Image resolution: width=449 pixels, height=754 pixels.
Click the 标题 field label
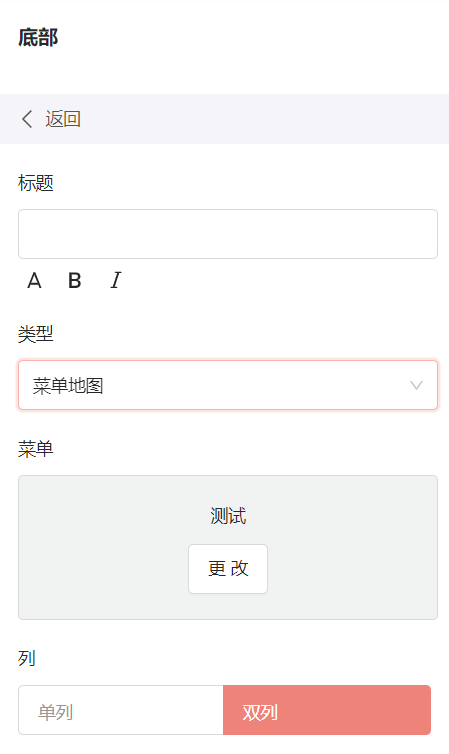tap(36, 183)
